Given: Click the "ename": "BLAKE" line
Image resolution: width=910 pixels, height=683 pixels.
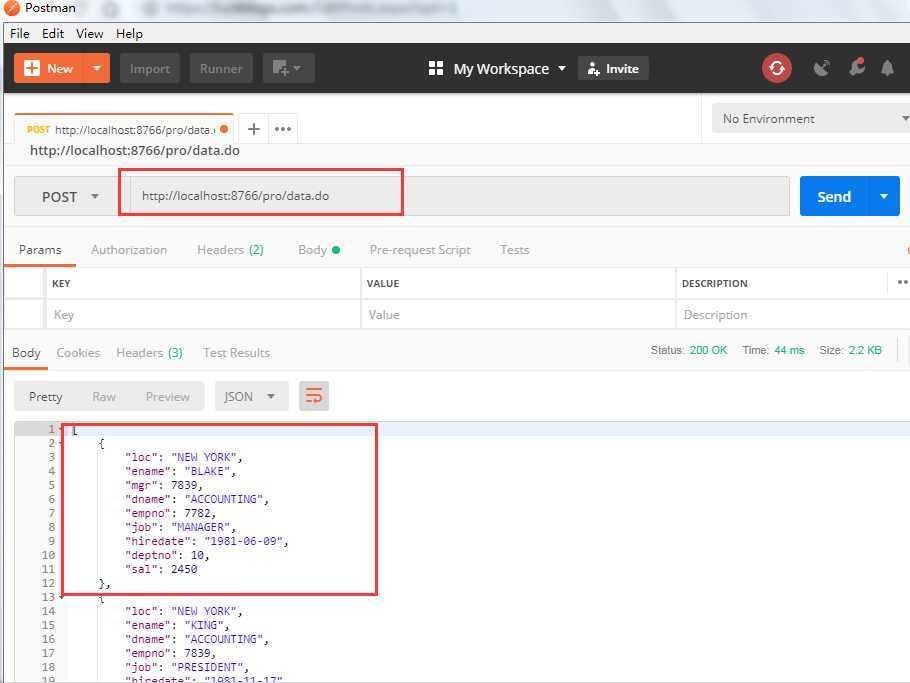Looking at the screenshot, I should click(x=180, y=471).
